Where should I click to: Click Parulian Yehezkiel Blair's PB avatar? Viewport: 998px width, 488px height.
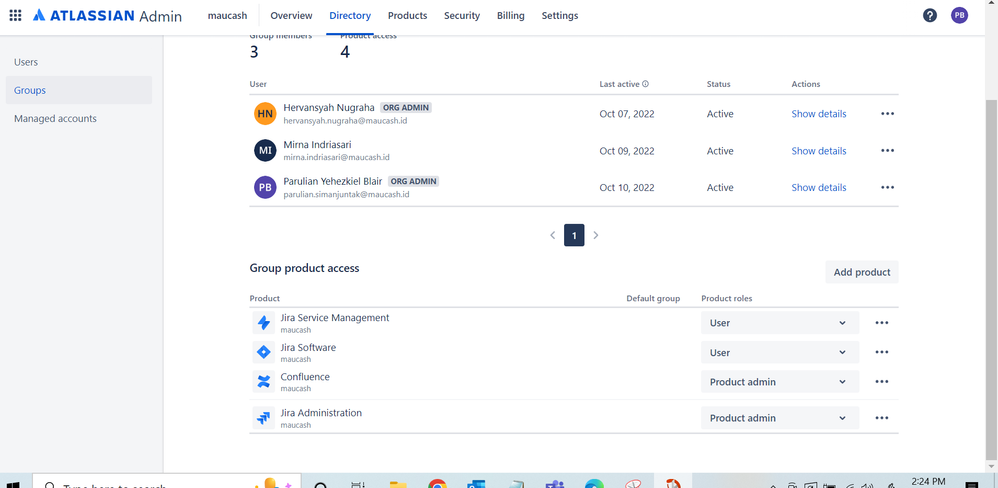265,188
